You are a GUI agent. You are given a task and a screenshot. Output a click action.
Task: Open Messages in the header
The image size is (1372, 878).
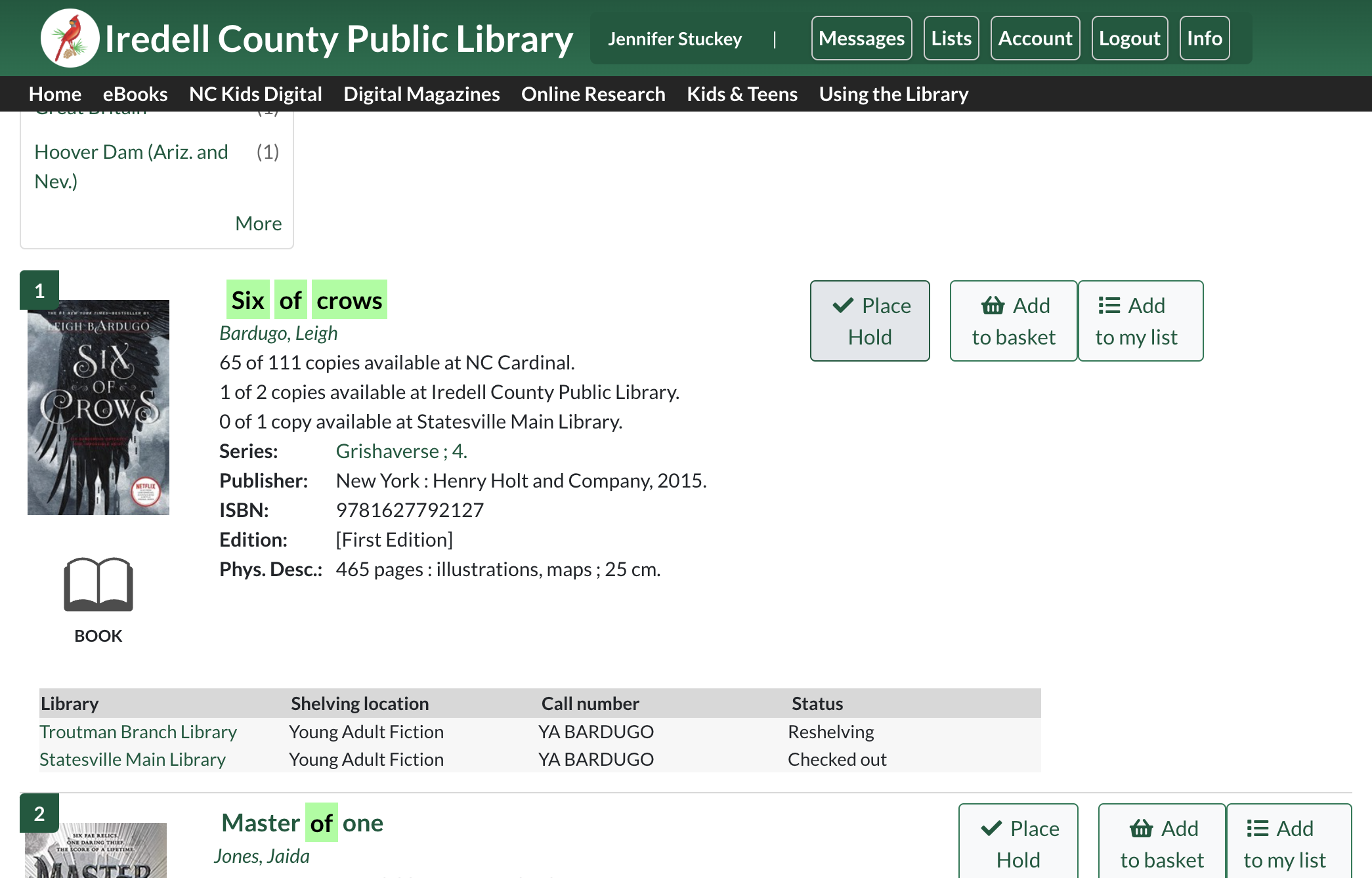[861, 38]
